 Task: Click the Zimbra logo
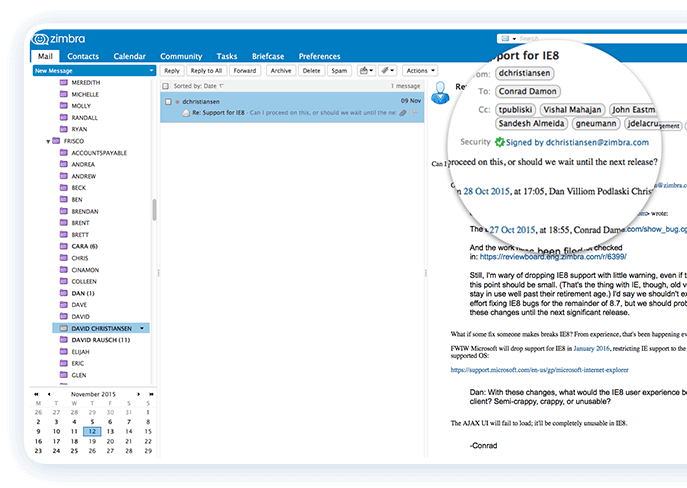click(59, 39)
